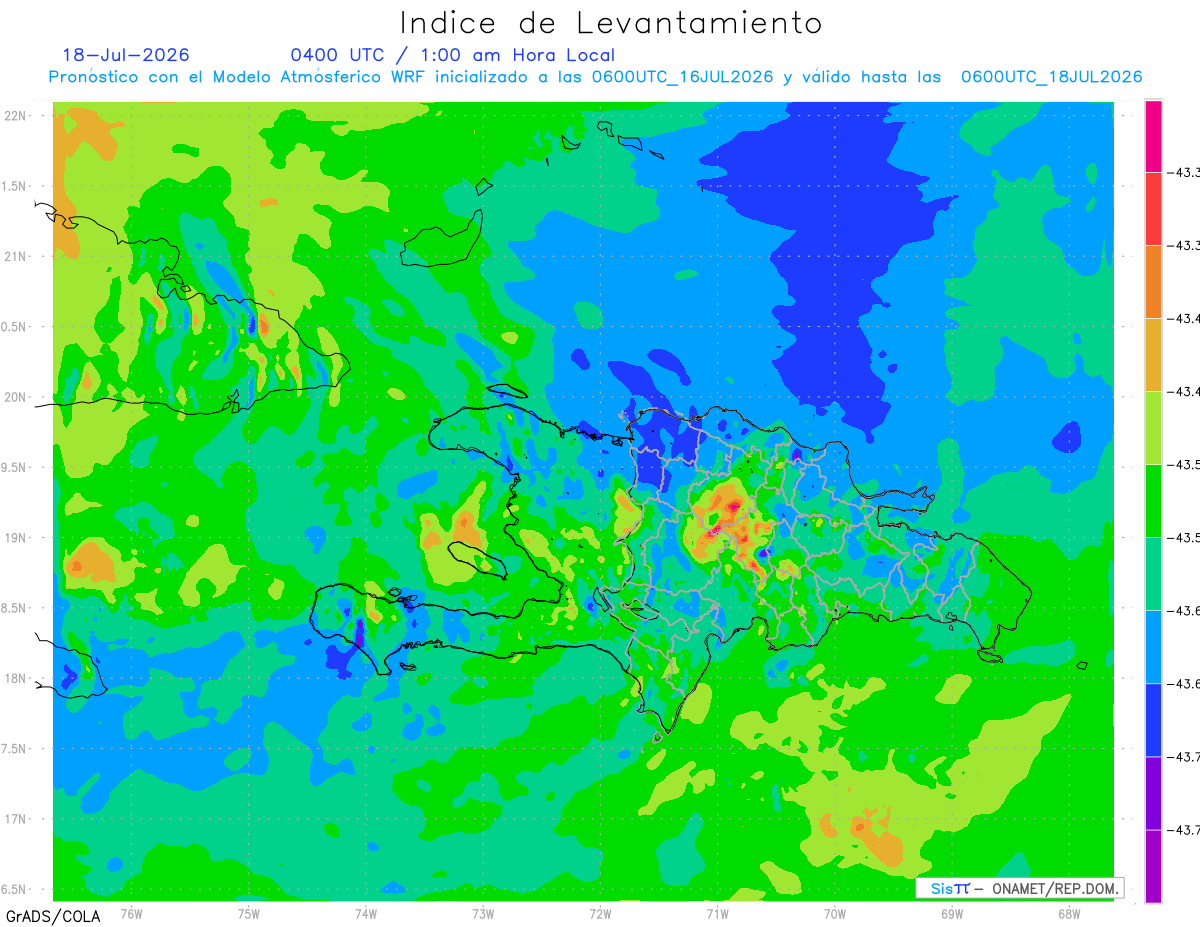This screenshot has height=927, width=1200.
Task: Click the 'GrADS/COLA' label
Action: click(53, 916)
